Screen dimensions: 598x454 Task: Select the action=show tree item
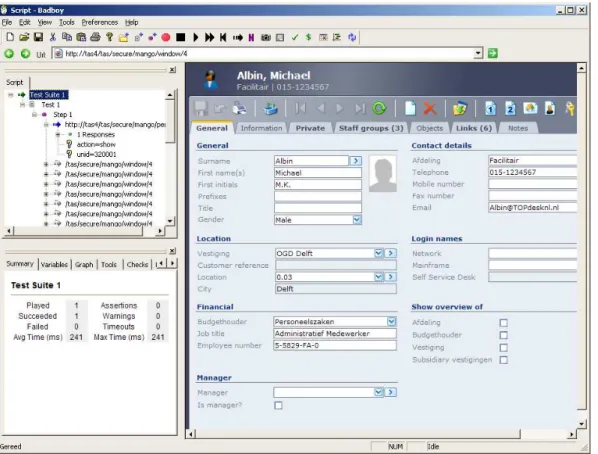coord(96,144)
